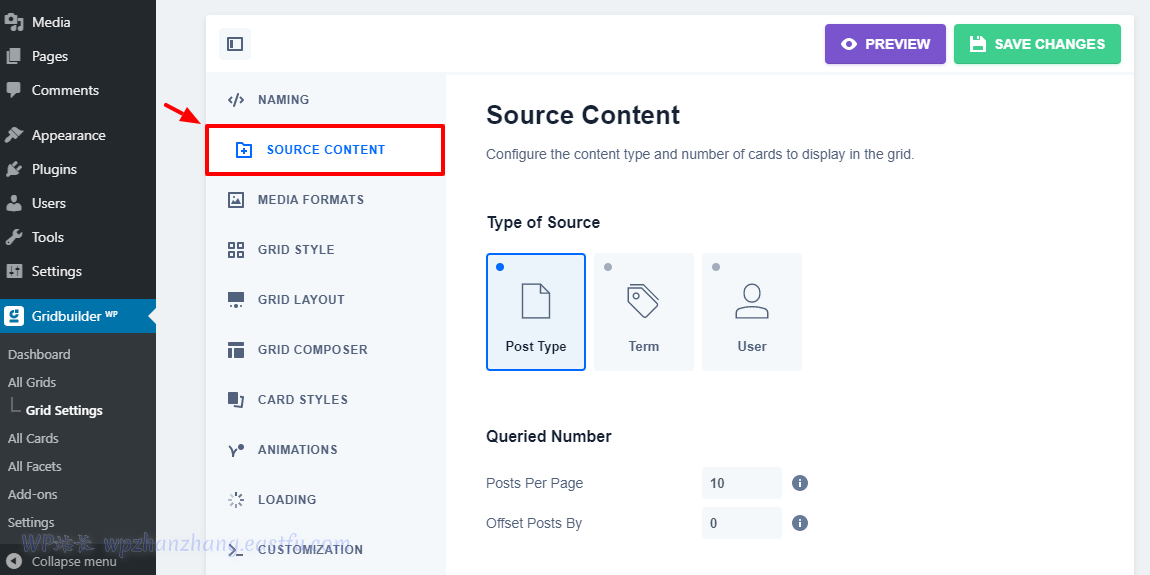Screen dimensions: 1150x575
Task: Click the Source Content folder-plus icon
Action: pos(243,150)
